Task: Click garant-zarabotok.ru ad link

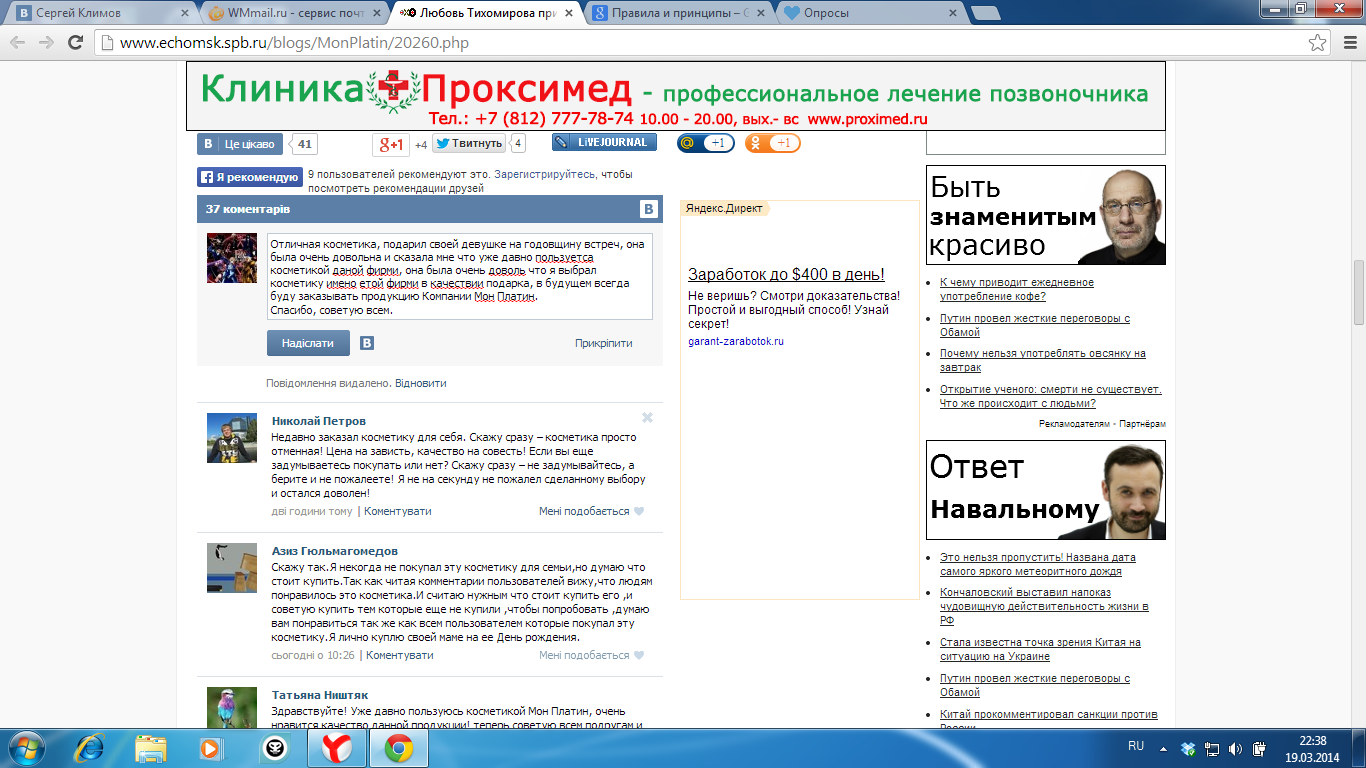Action: [x=736, y=341]
